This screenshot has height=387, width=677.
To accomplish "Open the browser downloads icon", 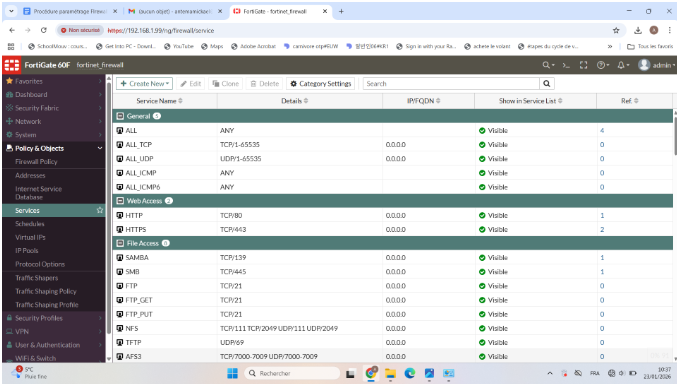I will click(638, 30).
